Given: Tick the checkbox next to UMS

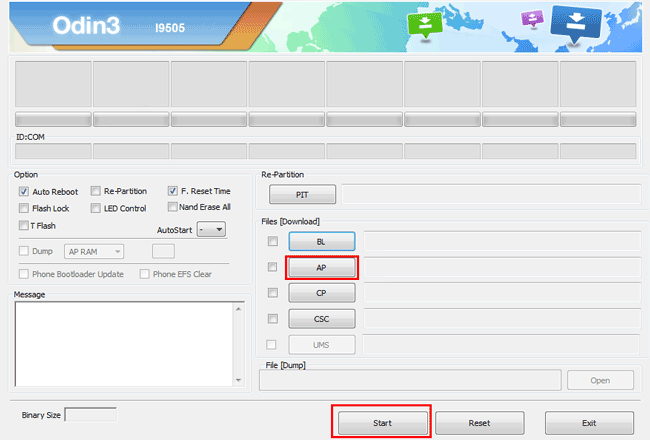Looking at the screenshot, I should coord(271,345).
